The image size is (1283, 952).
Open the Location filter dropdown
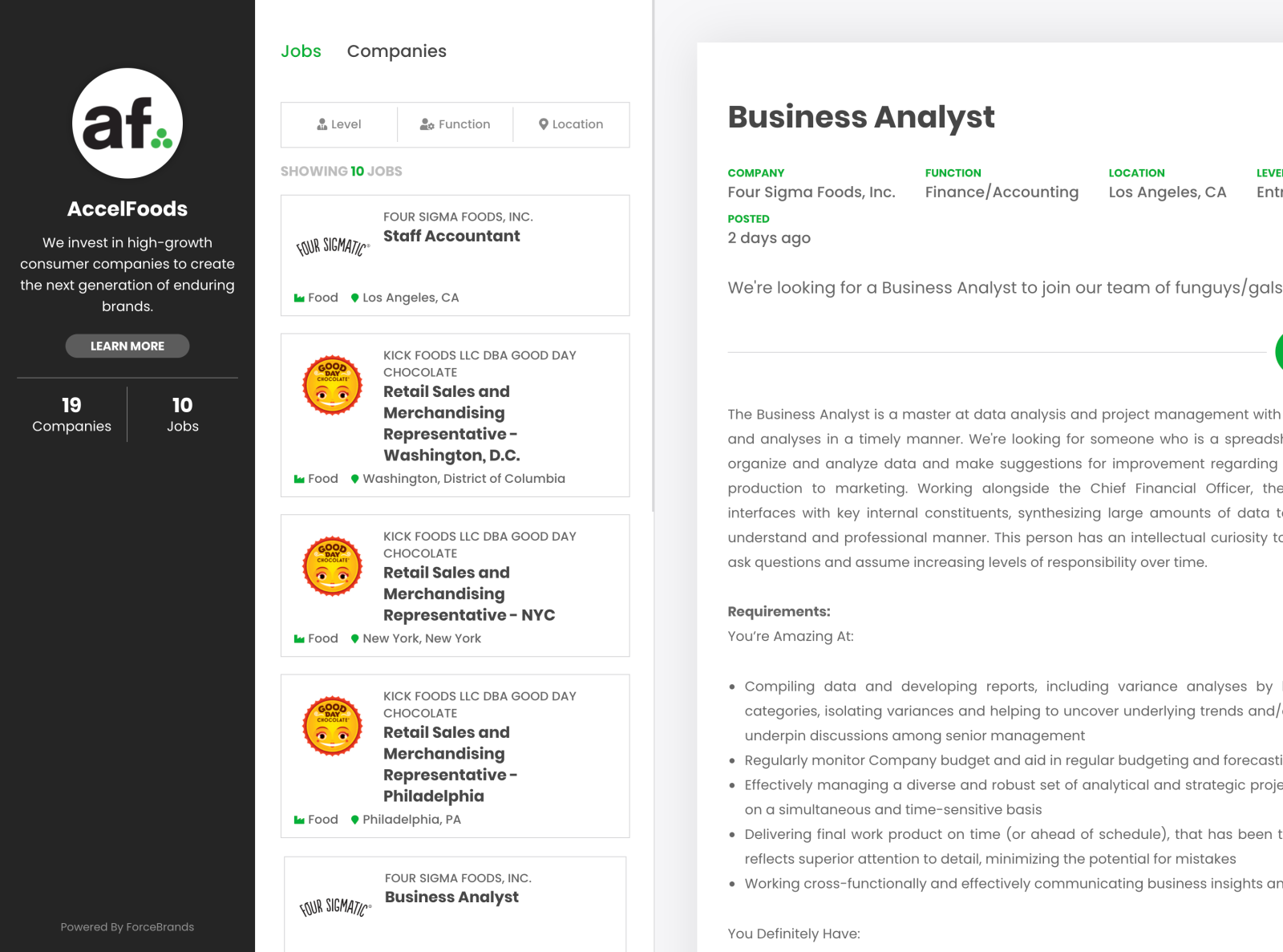click(x=571, y=124)
